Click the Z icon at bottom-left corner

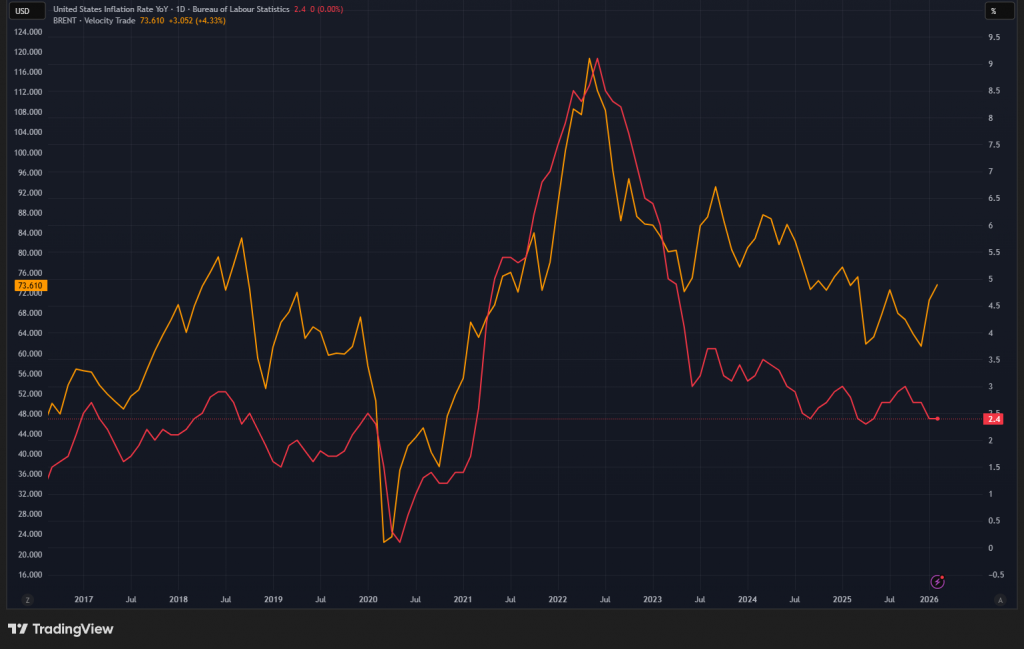pos(27,599)
